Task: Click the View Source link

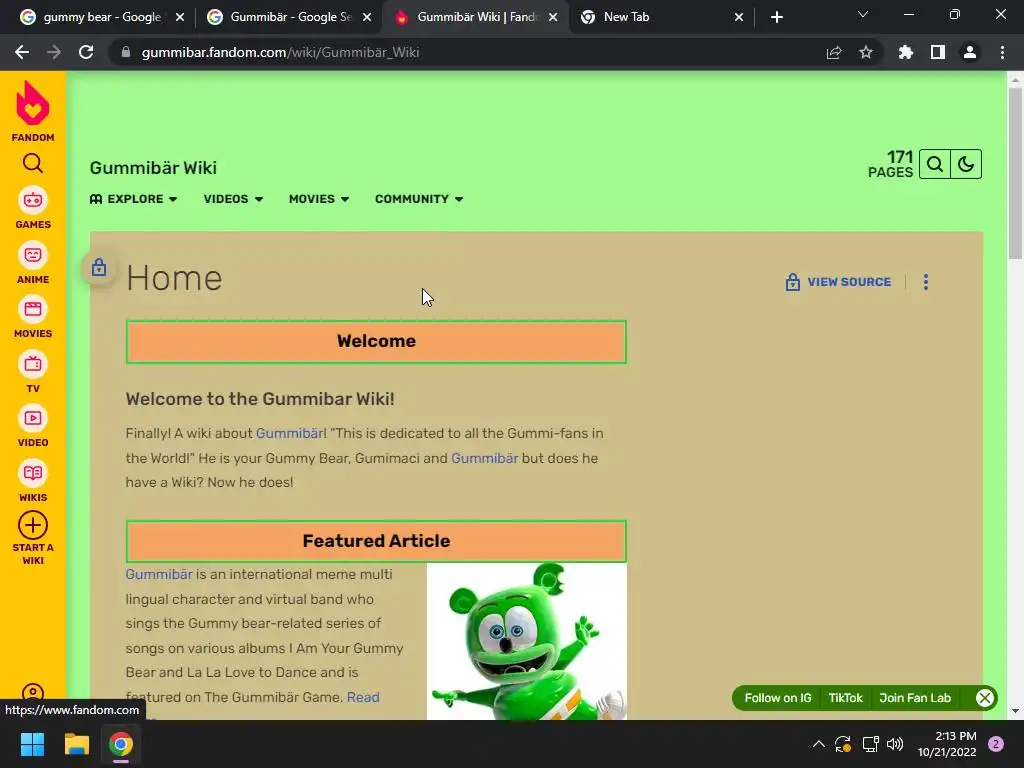Action: point(838,282)
